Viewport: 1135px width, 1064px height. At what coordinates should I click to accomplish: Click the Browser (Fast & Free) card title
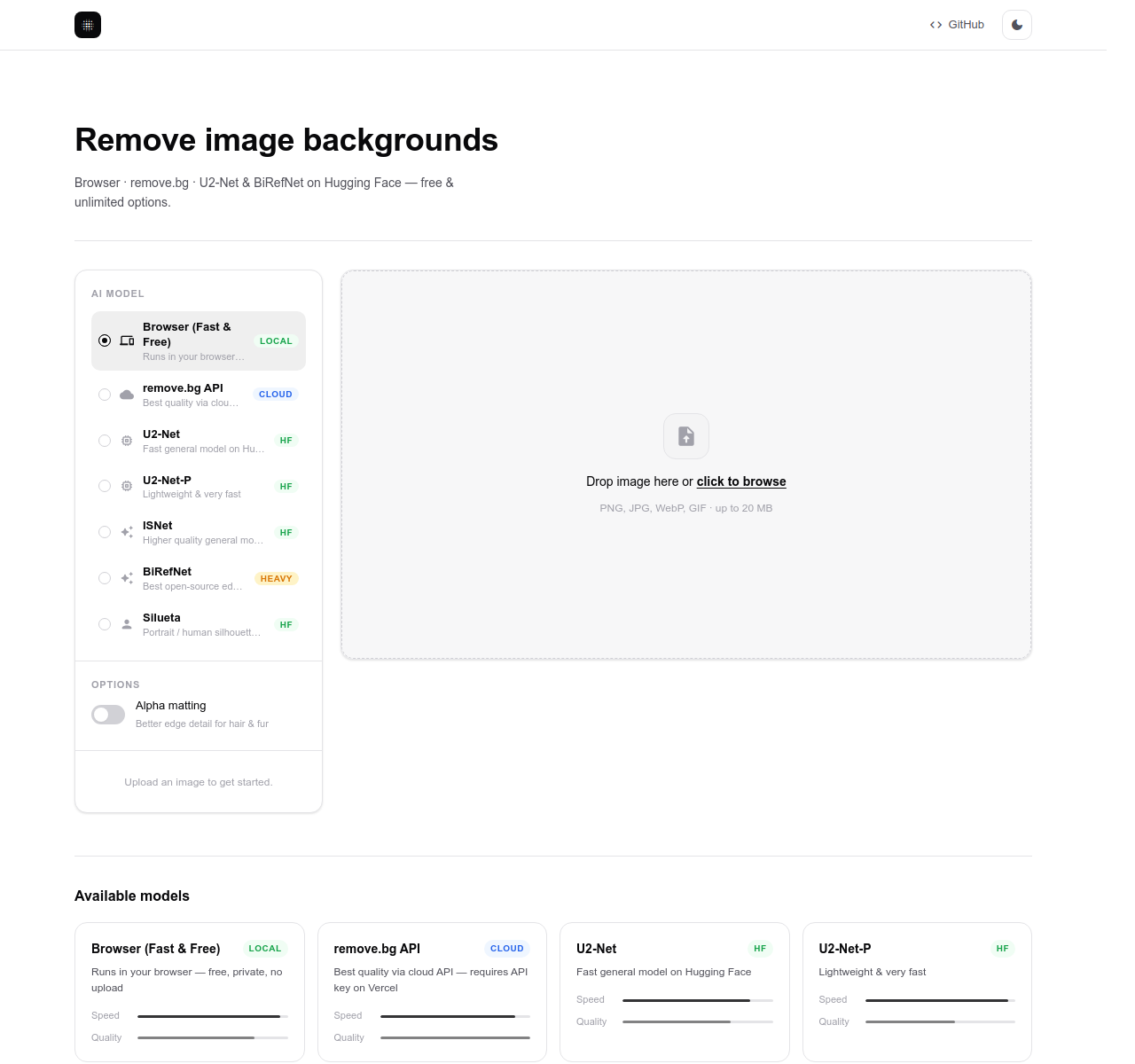[156, 949]
